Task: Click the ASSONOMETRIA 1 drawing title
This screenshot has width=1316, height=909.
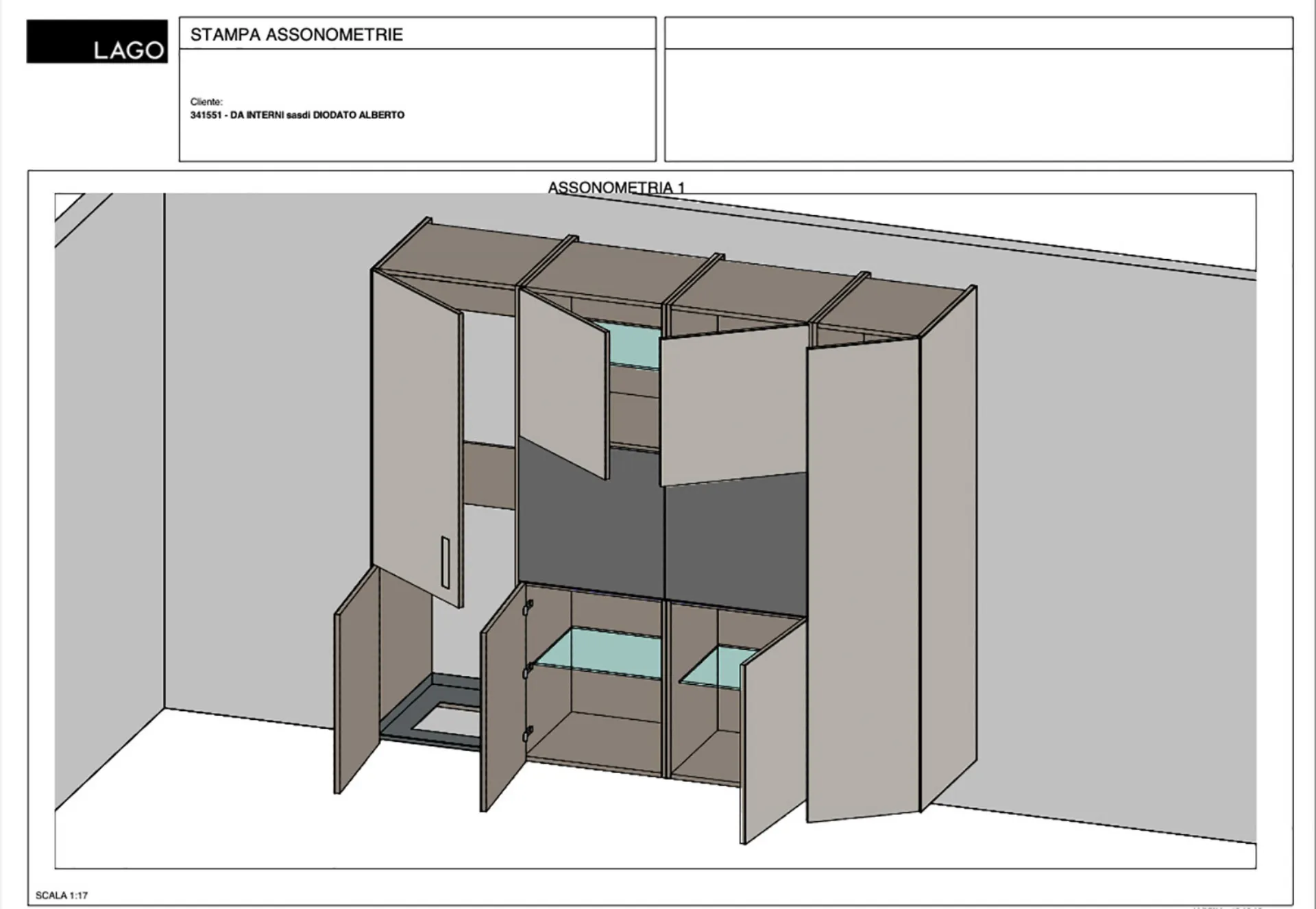Action: (x=616, y=187)
